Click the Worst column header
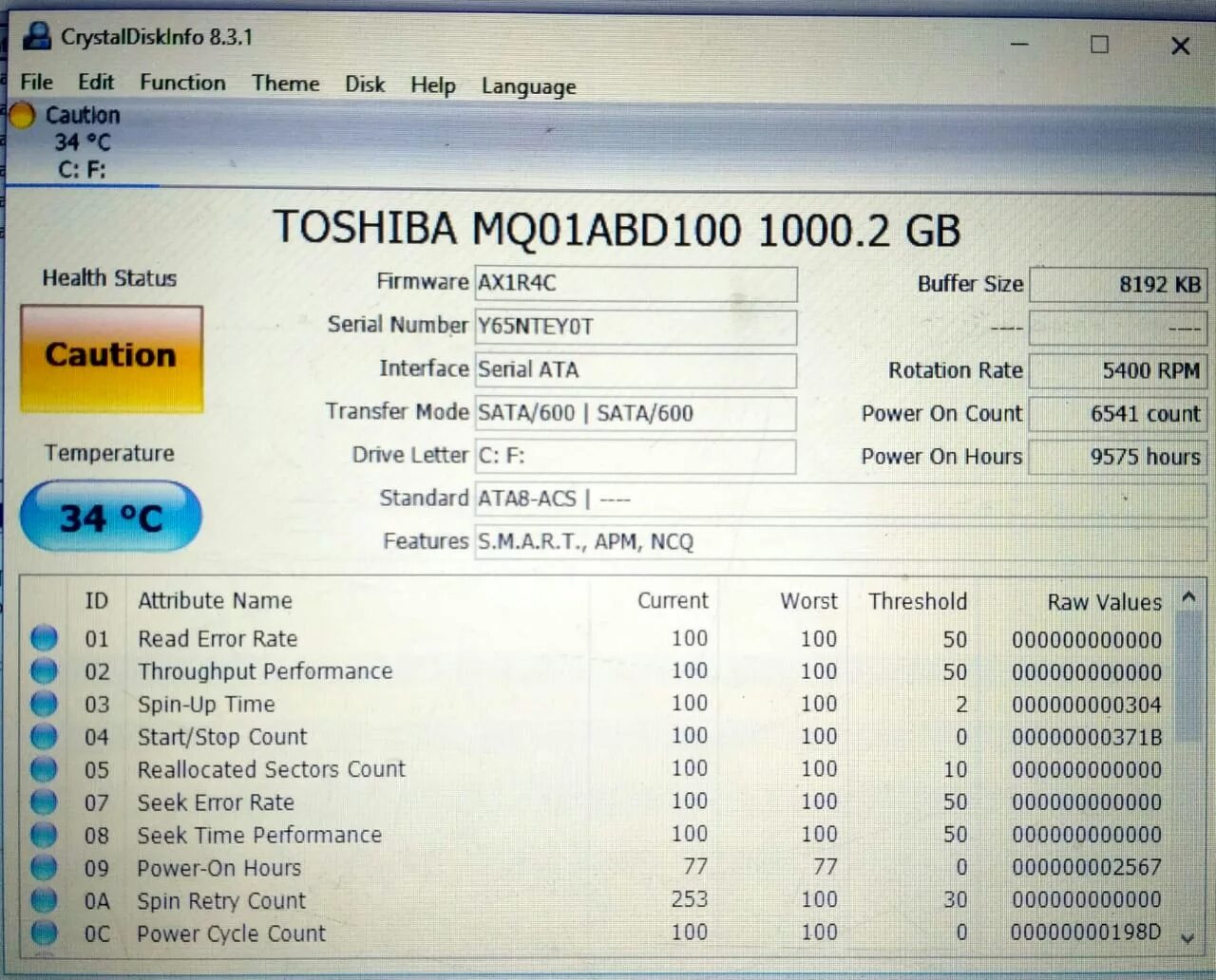 click(808, 601)
